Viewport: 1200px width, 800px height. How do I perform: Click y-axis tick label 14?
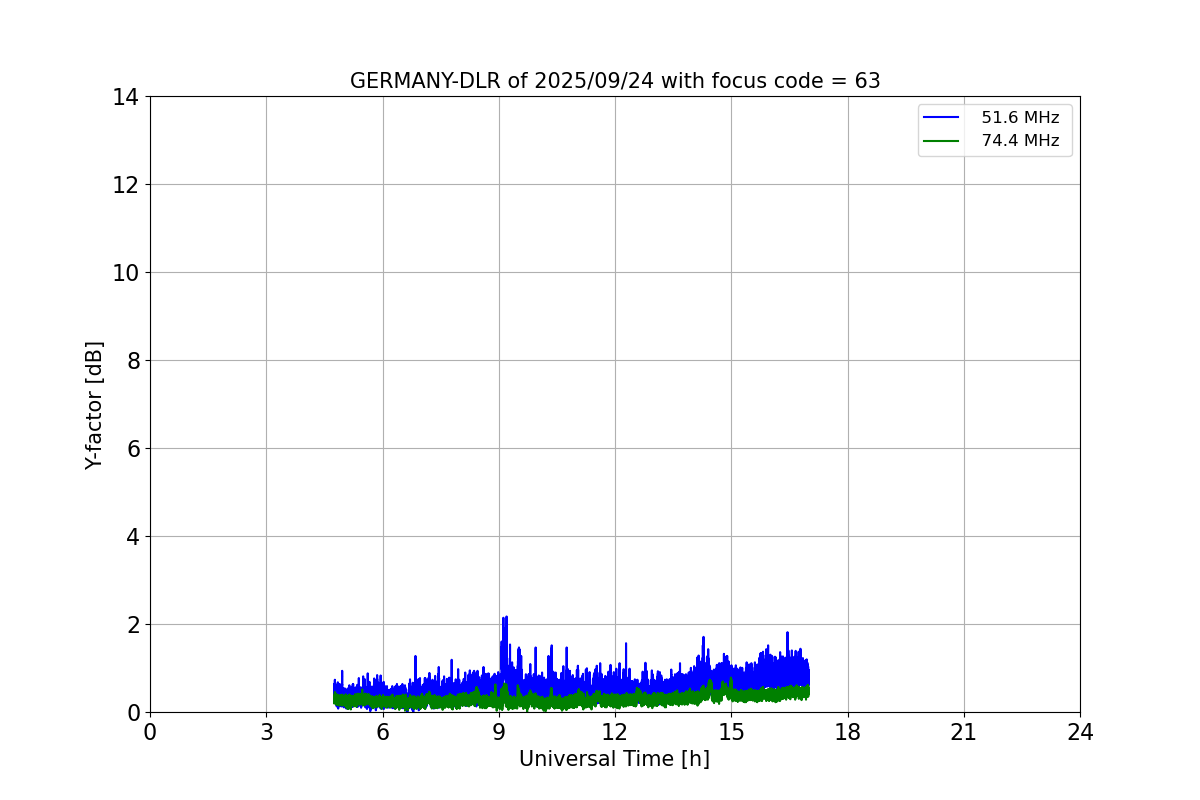(x=126, y=97)
